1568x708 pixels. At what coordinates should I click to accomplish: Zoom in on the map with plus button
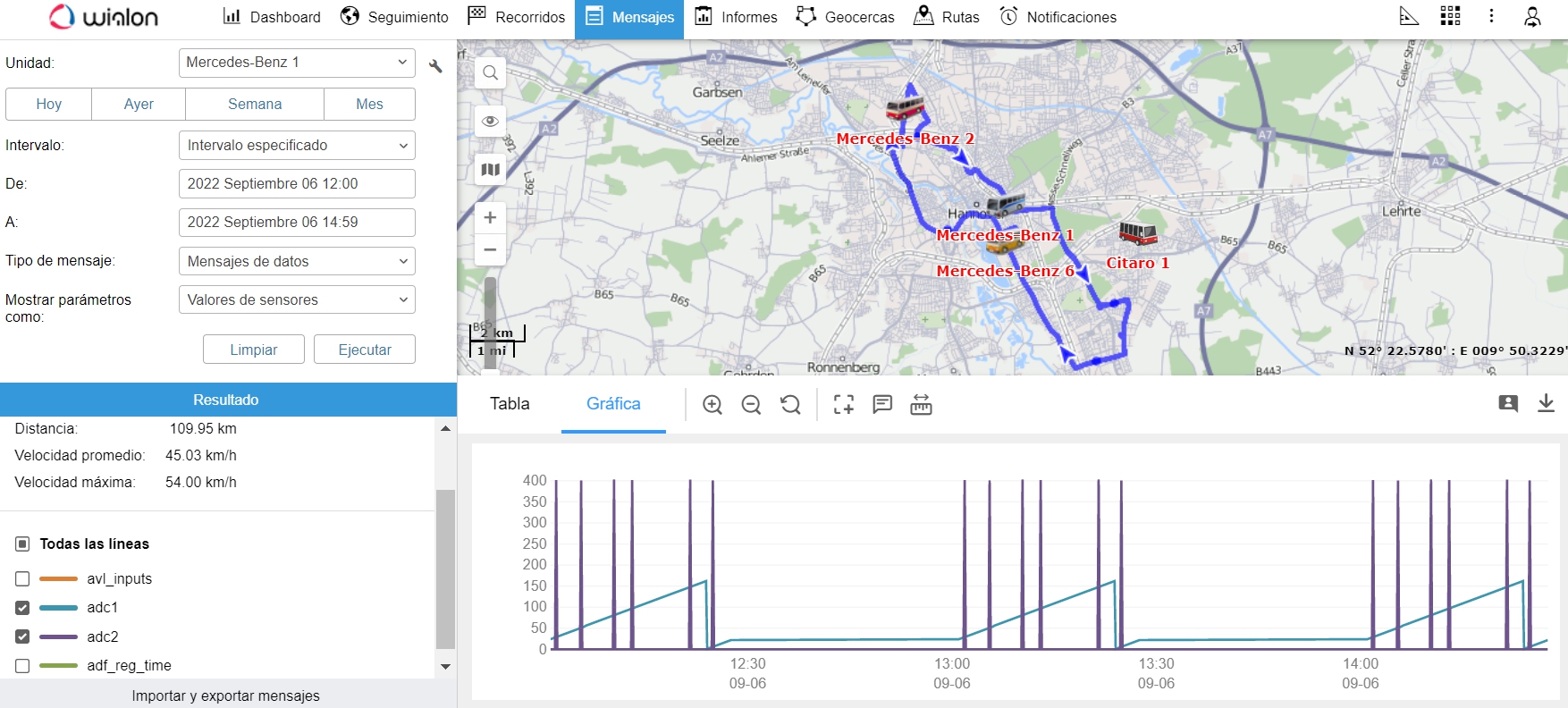tap(490, 217)
